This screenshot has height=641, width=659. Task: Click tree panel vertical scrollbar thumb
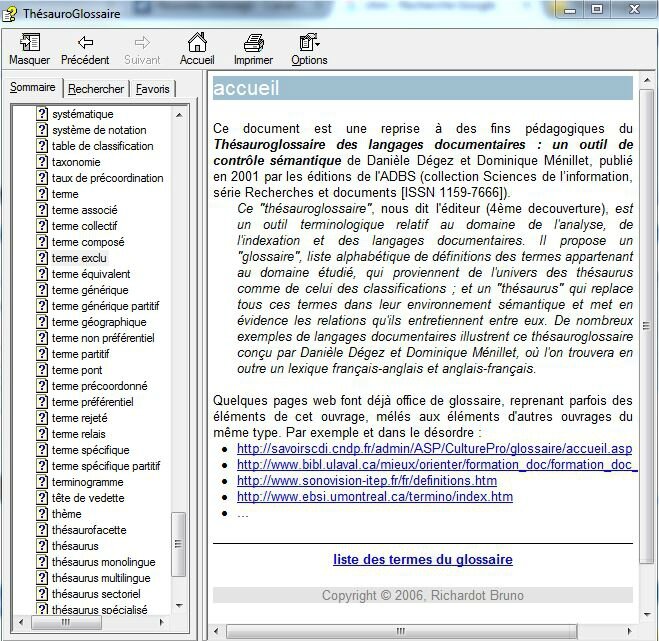(179, 544)
